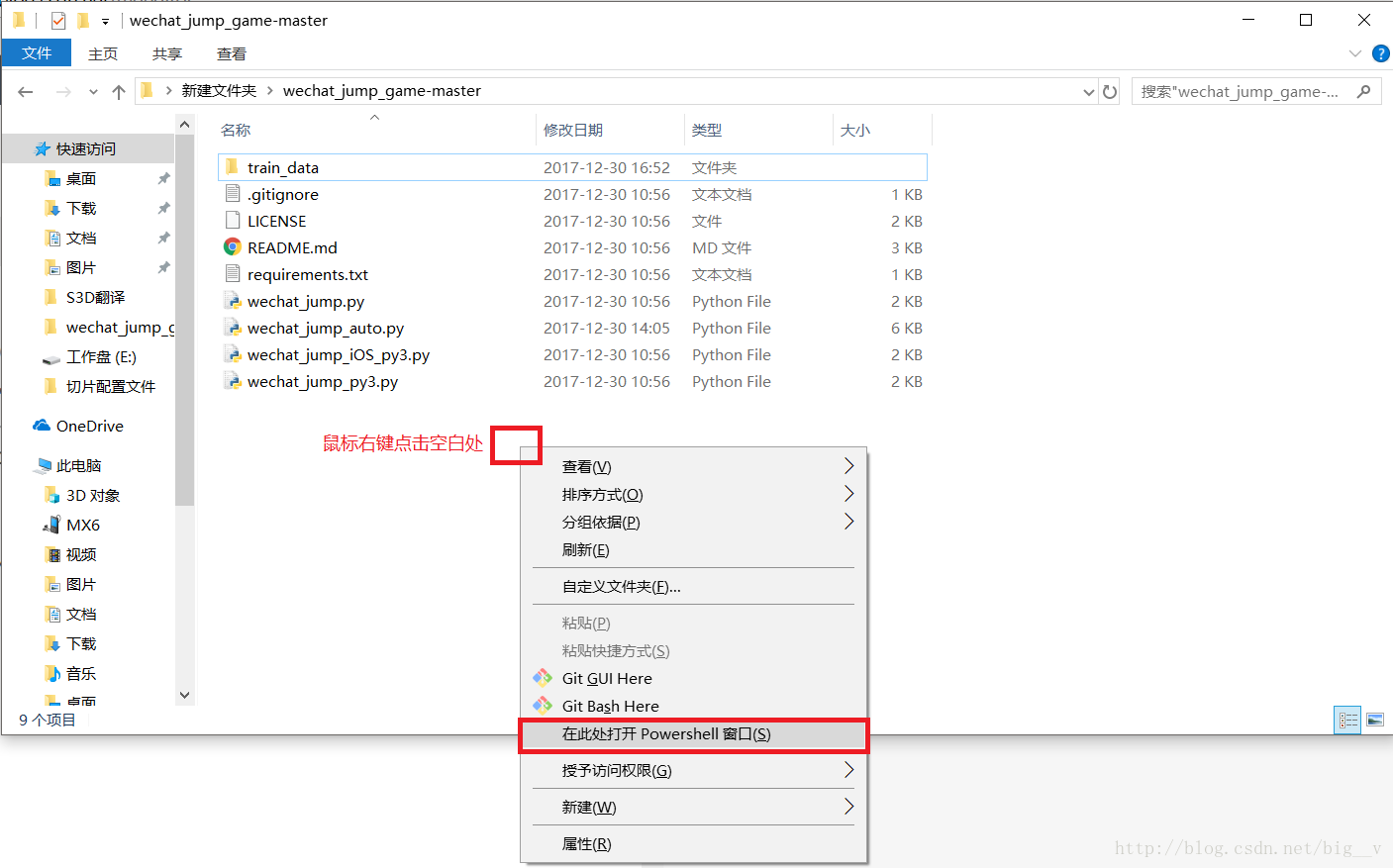Click the Forward navigation arrow

[x=63, y=91]
